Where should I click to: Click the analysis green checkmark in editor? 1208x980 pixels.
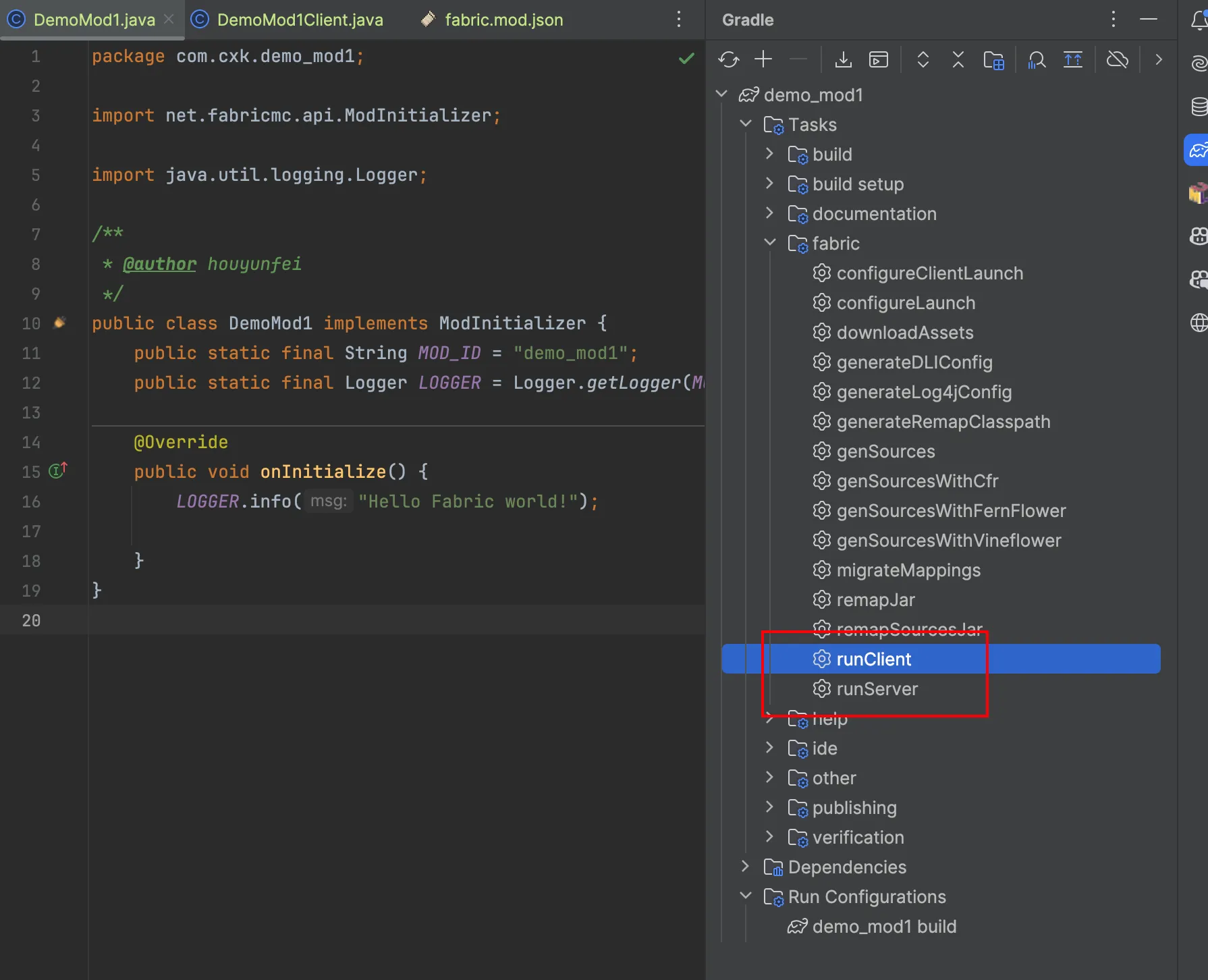point(686,58)
